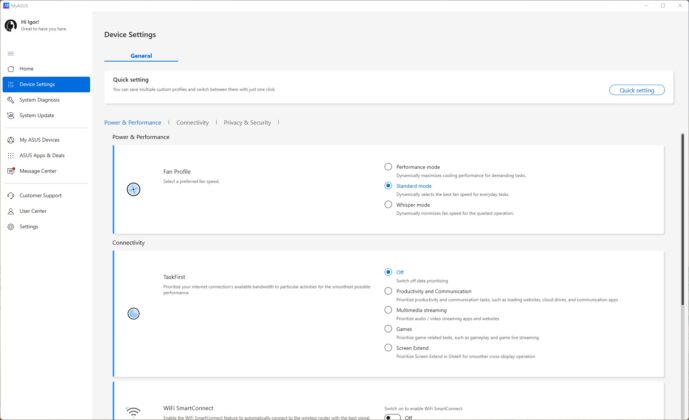Viewport: 689px width, 420px height.
Task: Click the user profile avatar
Action: (x=11, y=25)
